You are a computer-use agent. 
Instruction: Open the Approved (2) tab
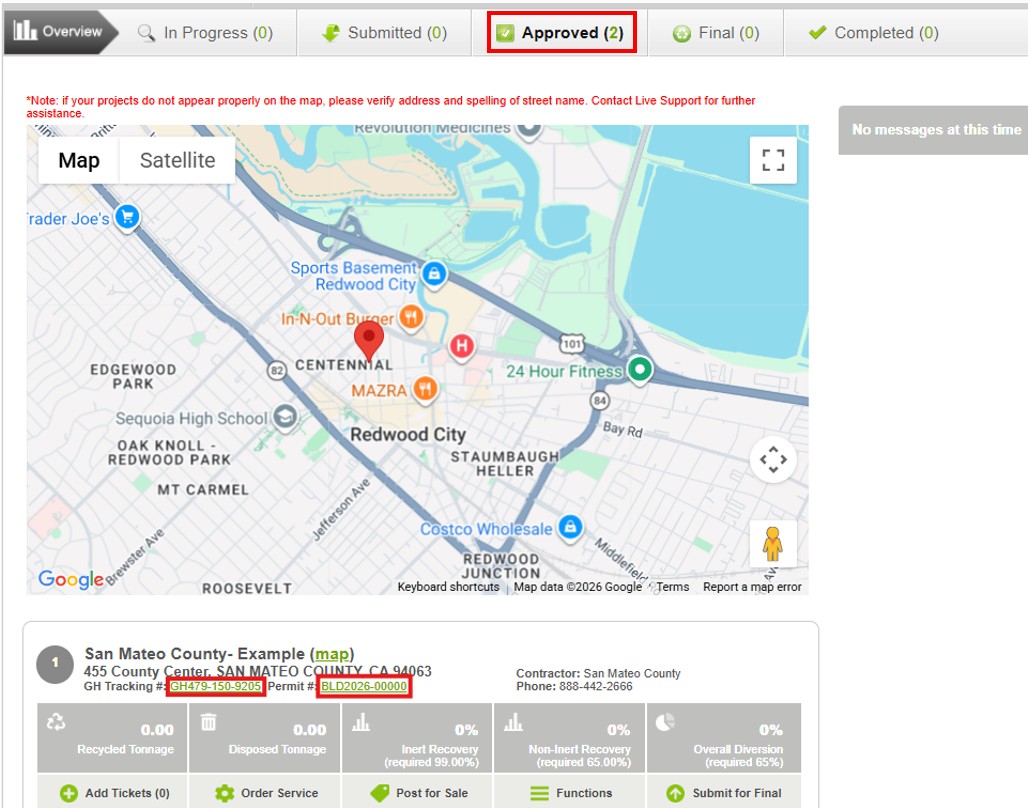point(561,33)
